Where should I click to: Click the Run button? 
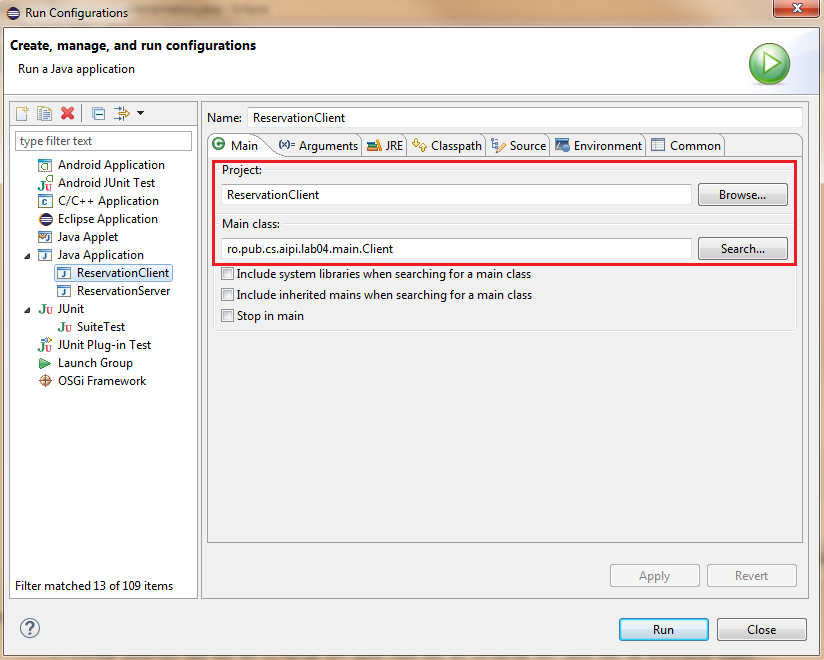pos(663,630)
